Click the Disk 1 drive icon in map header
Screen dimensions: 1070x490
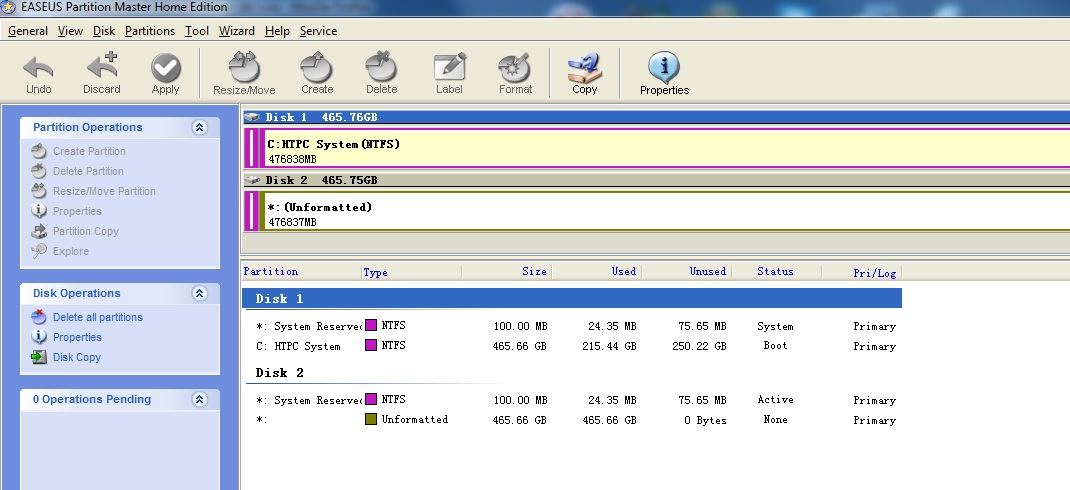point(252,117)
